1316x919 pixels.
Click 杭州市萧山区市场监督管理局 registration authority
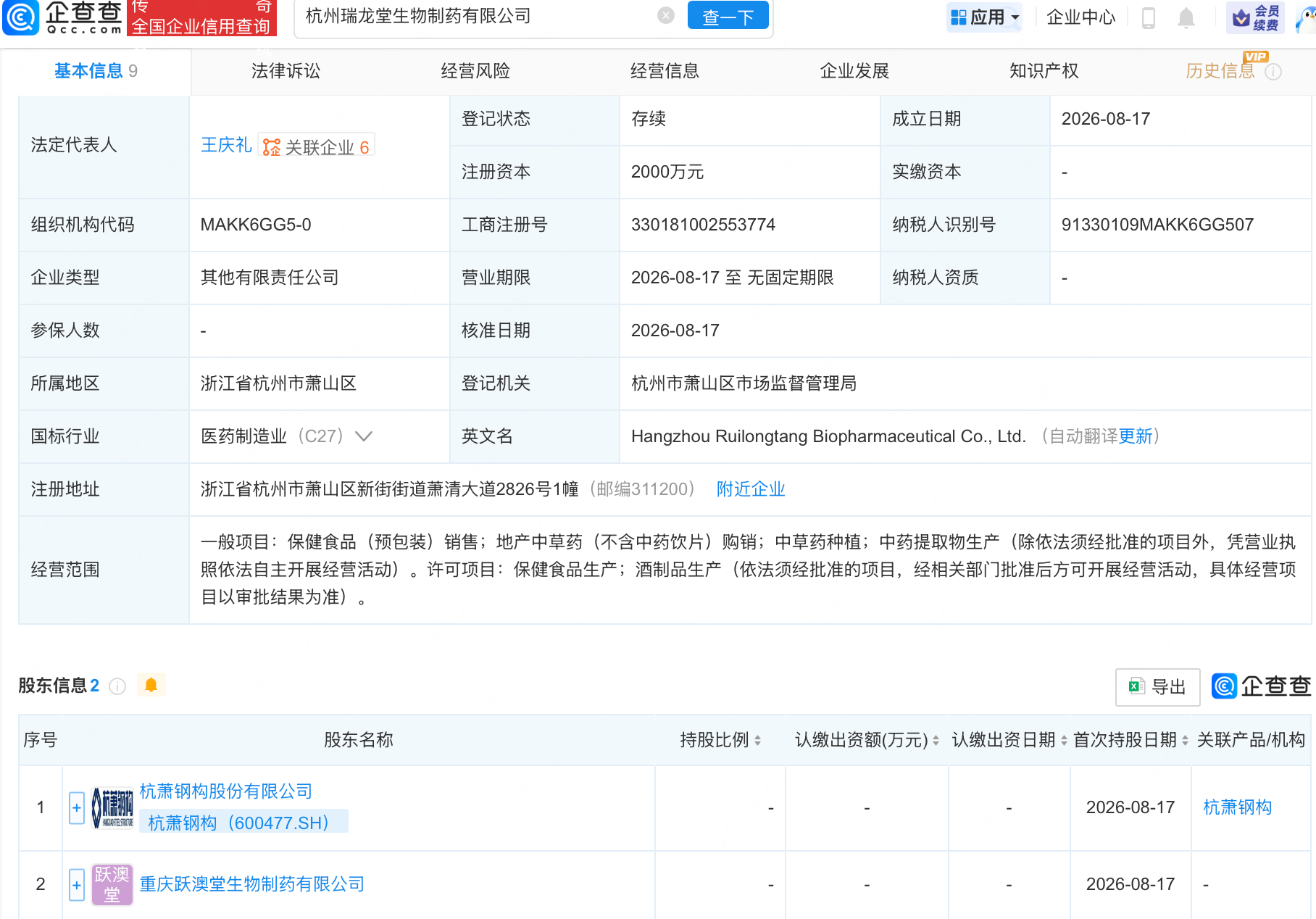pyautogui.click(x=744, y=383)
